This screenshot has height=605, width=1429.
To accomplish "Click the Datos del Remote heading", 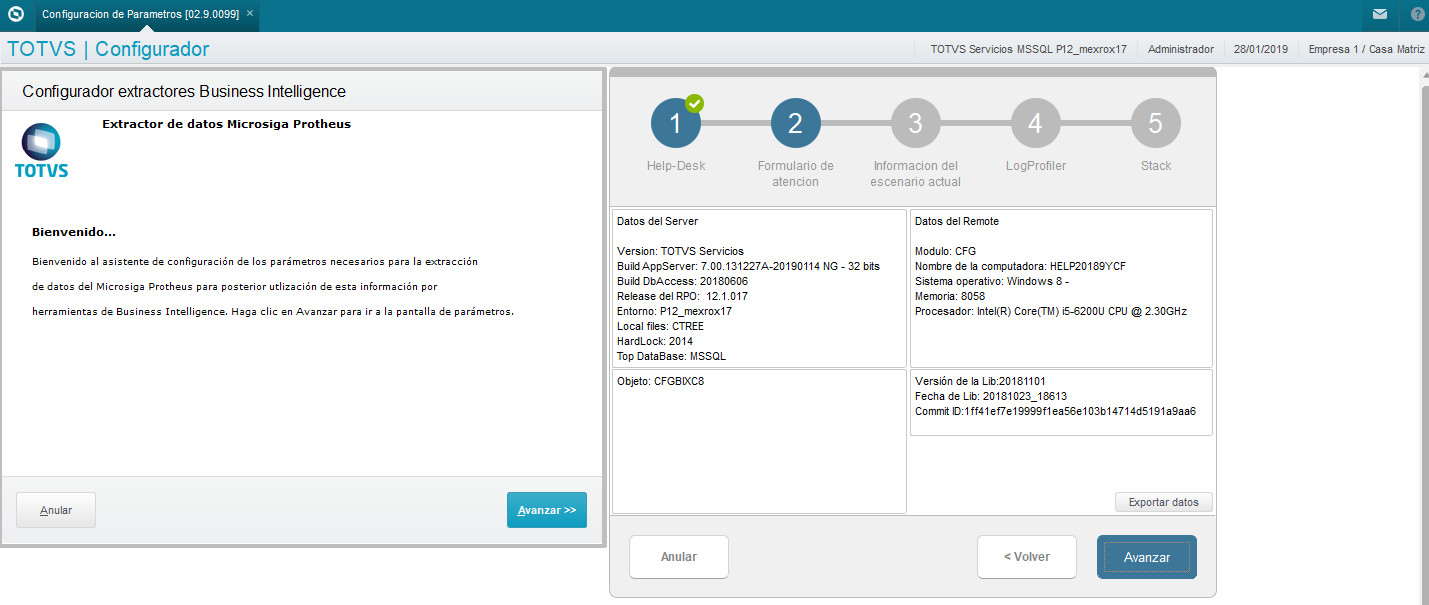I will (957, 221).
